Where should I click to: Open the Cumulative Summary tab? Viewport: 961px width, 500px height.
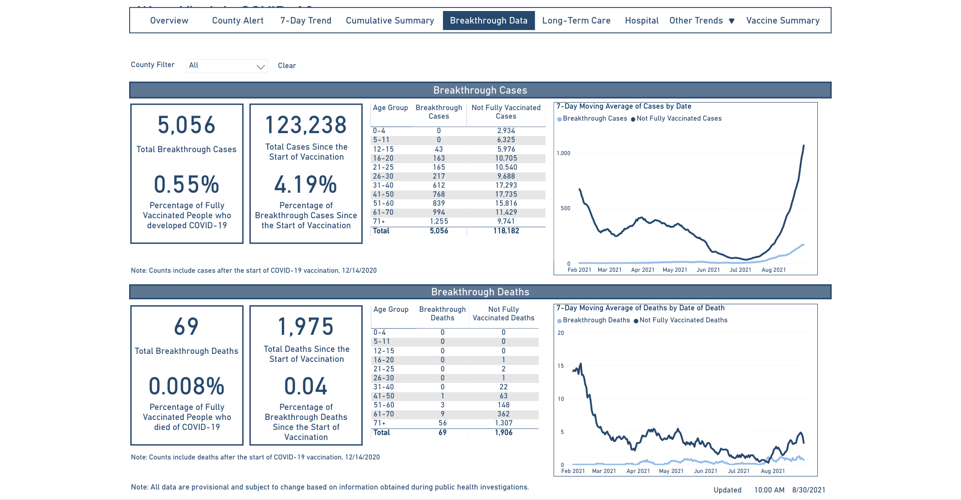click(390, 21)
